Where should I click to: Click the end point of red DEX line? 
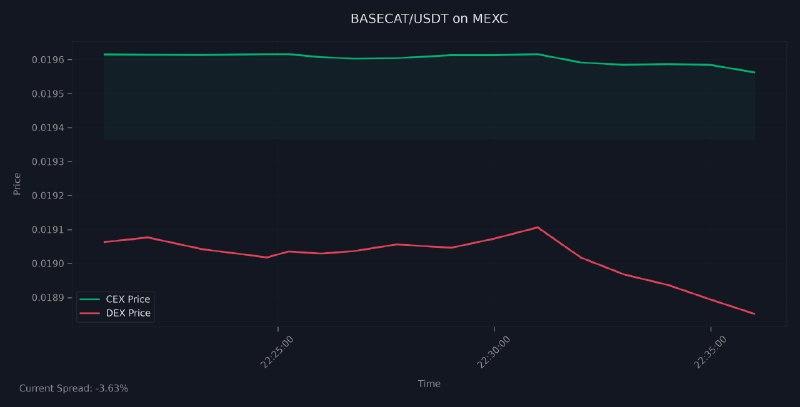click(x=754, y=314)
